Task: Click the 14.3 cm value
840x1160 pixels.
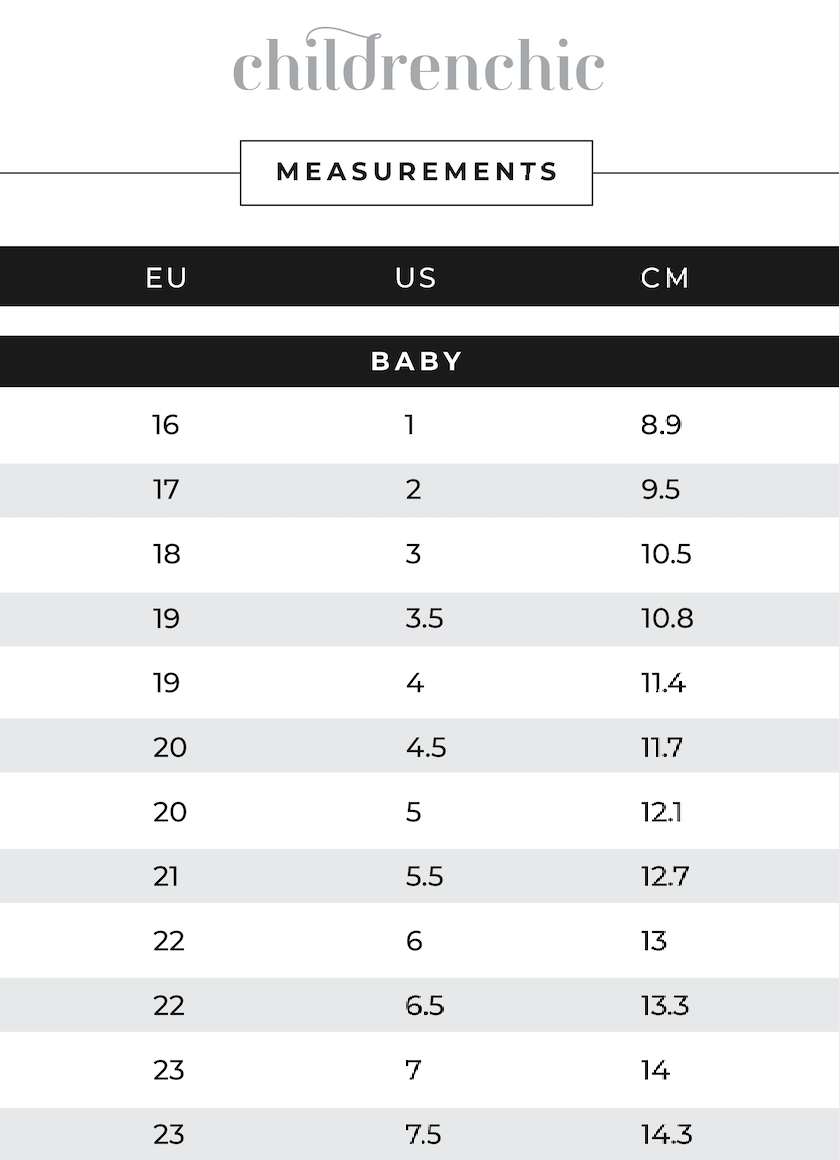Action: (x=667, y=1134)
